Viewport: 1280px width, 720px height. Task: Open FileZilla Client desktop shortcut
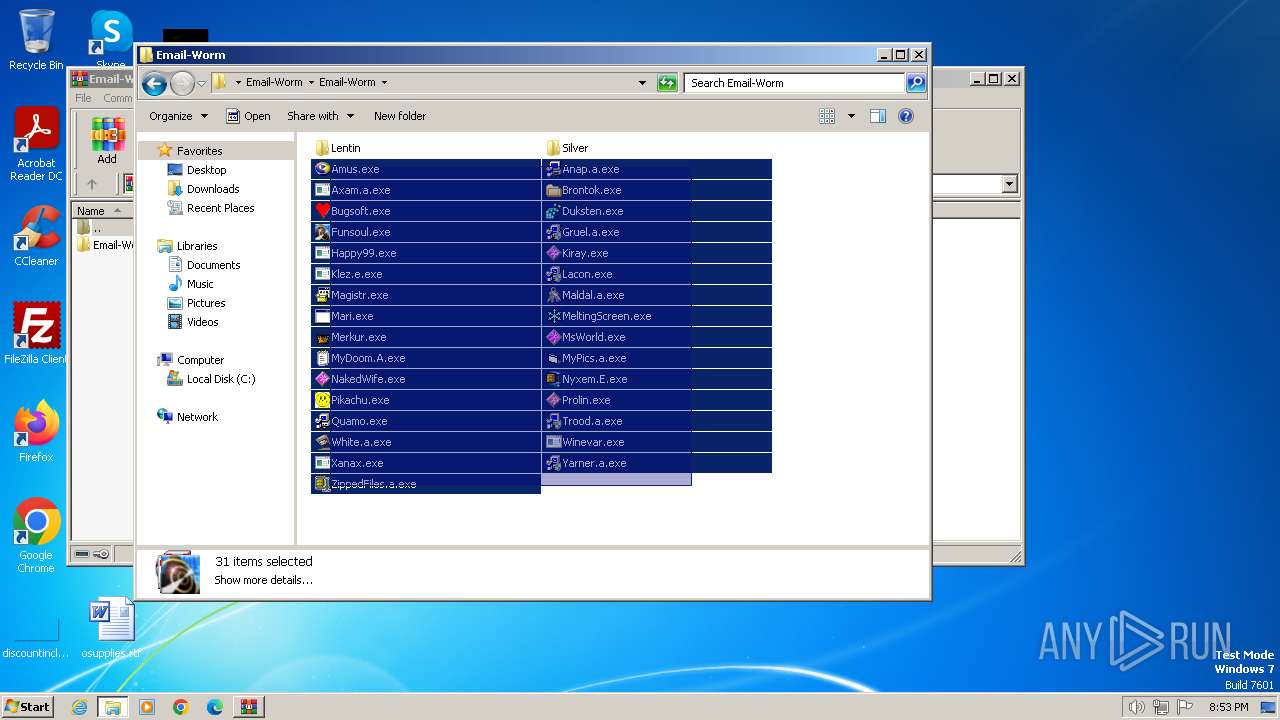point(36,333)
